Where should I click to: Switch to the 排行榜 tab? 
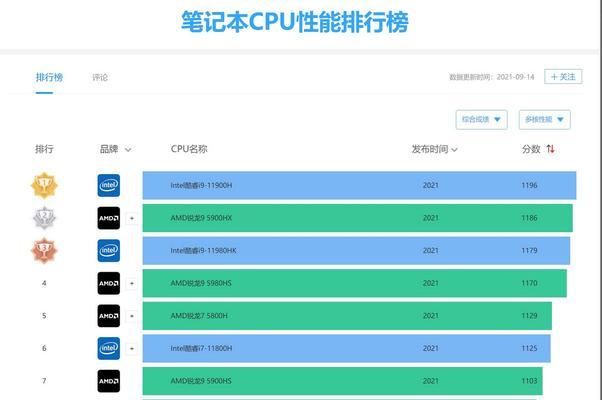(49, 77)
